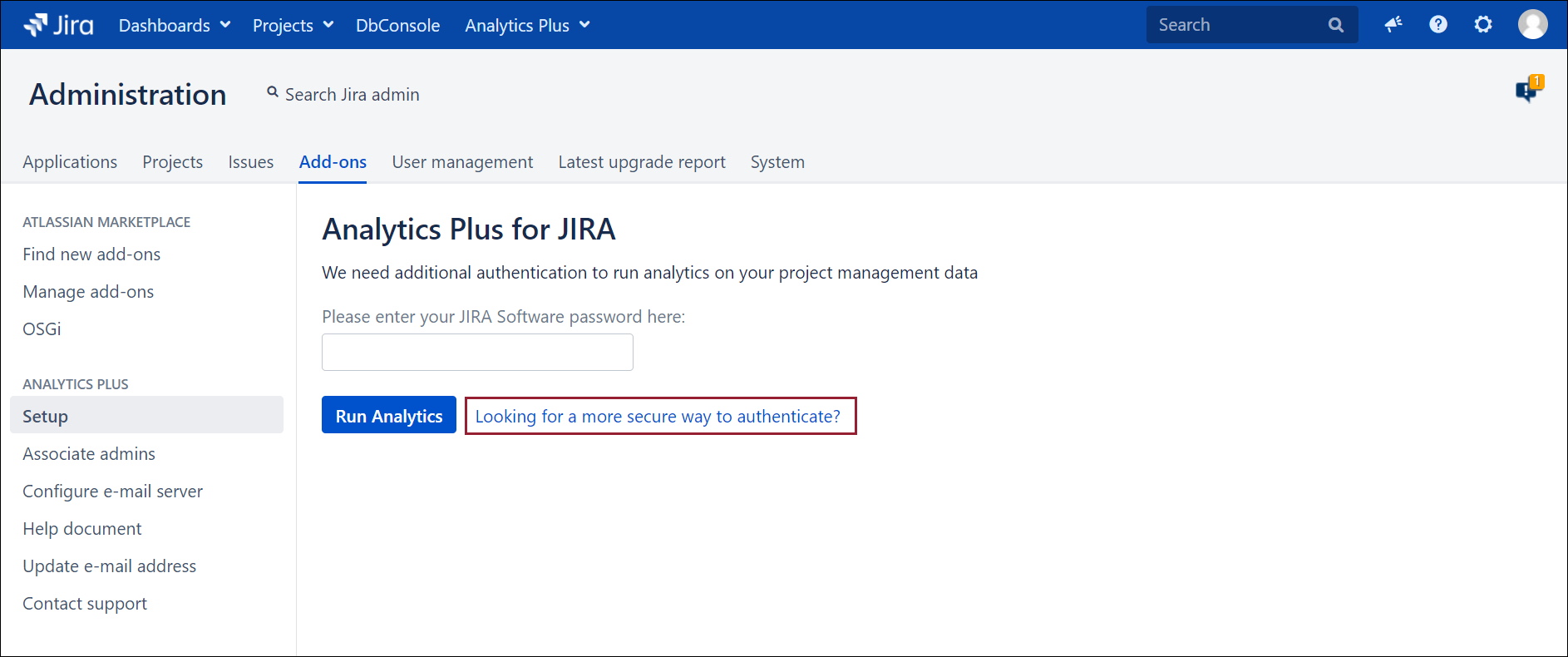Select Configure e-mail server in sidebar
The width and height of the screenshot is (1568, 657).
tap(112, 492)
